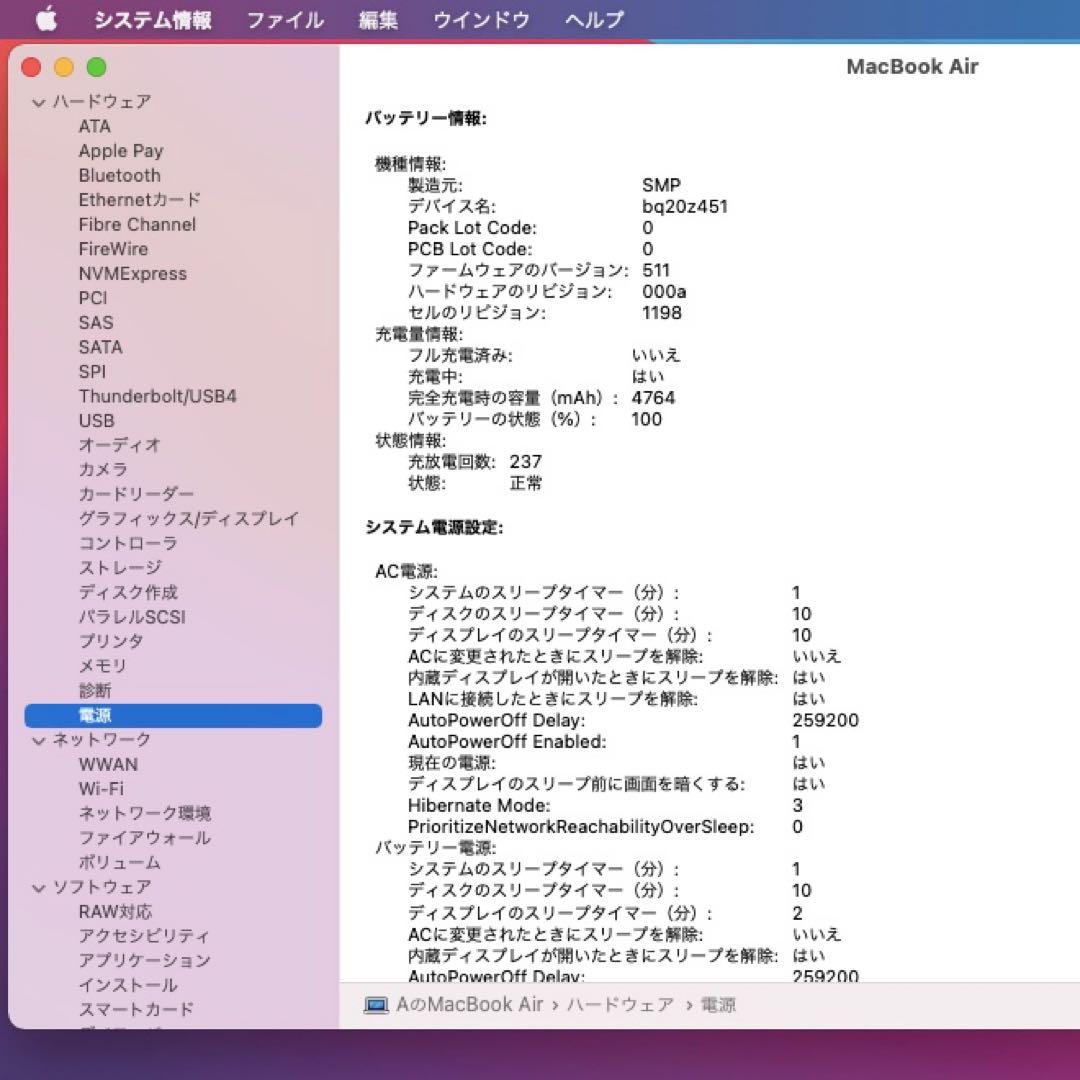
Task: View カメラ hardware information
Action: (102, 469)
